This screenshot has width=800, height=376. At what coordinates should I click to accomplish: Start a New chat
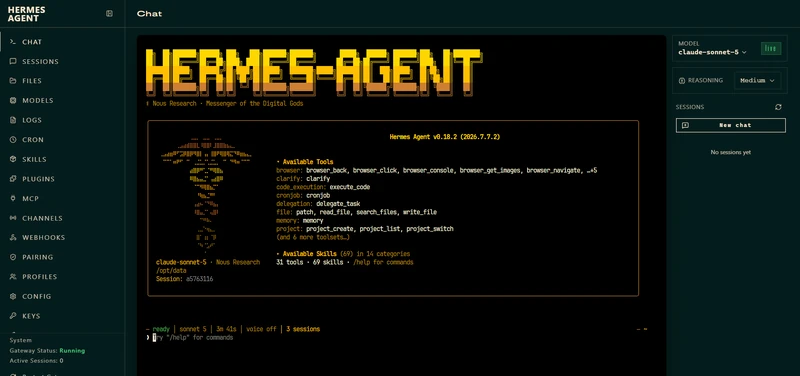(x=731, y=125)
